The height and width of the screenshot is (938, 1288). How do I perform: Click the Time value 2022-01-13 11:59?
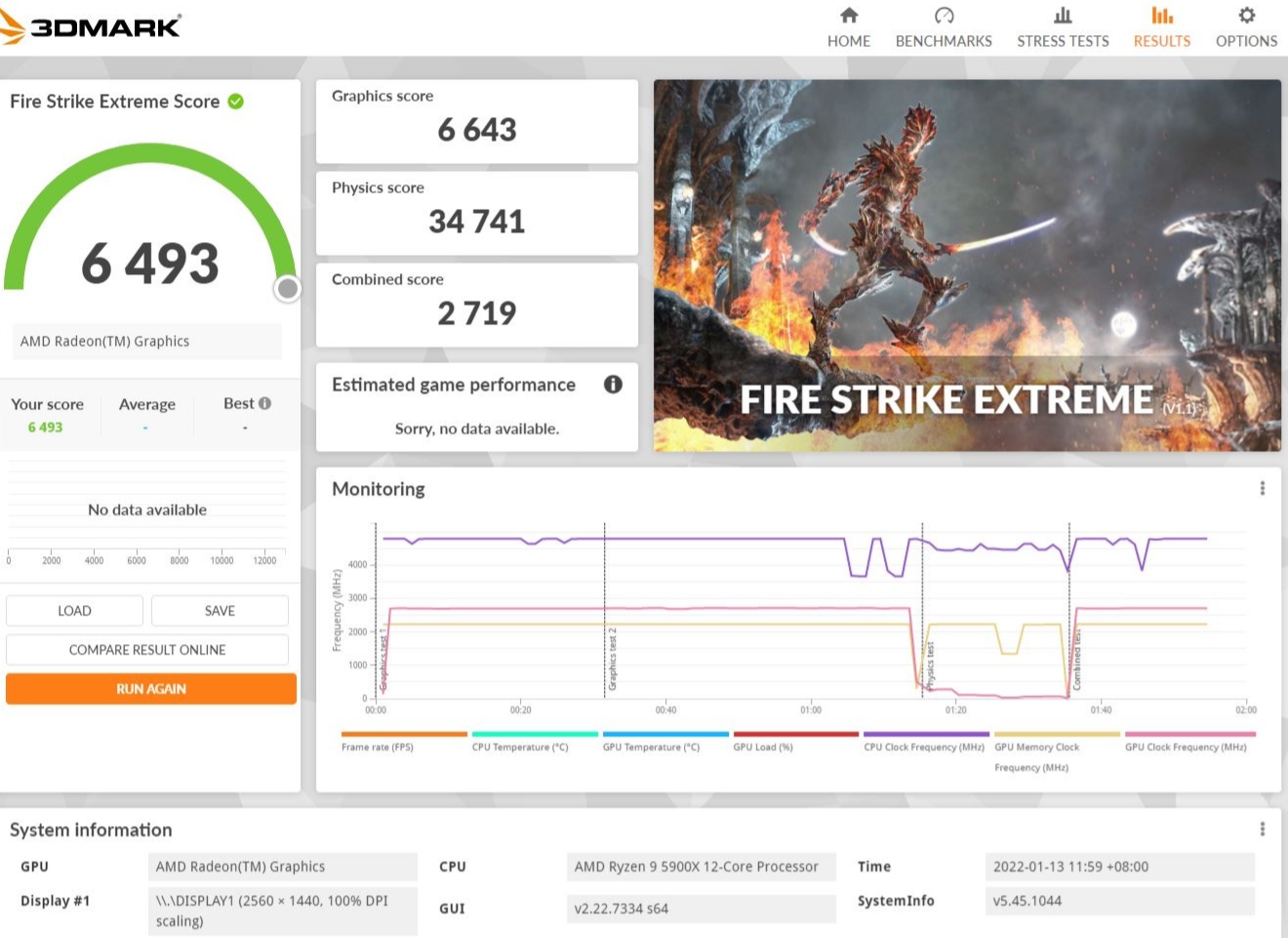point(1119,867)
